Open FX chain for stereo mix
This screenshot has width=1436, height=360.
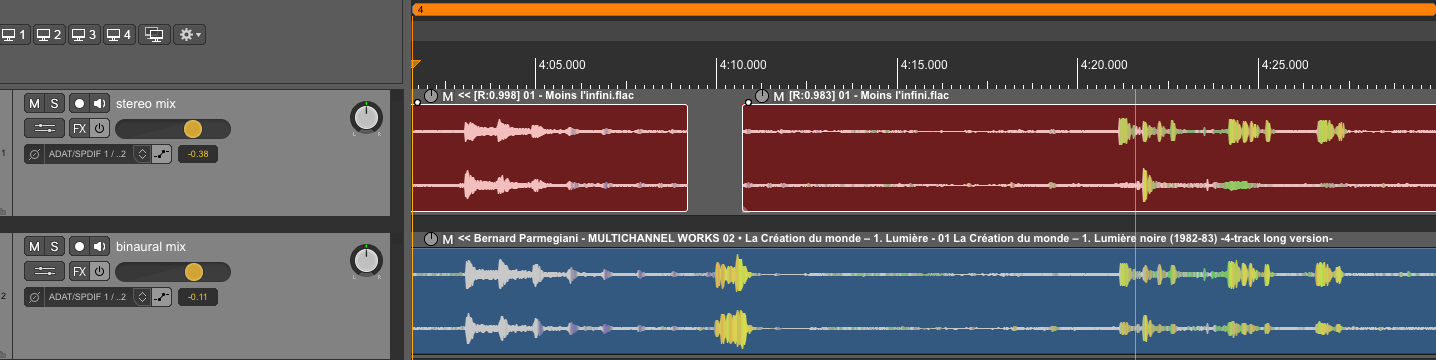79,129
